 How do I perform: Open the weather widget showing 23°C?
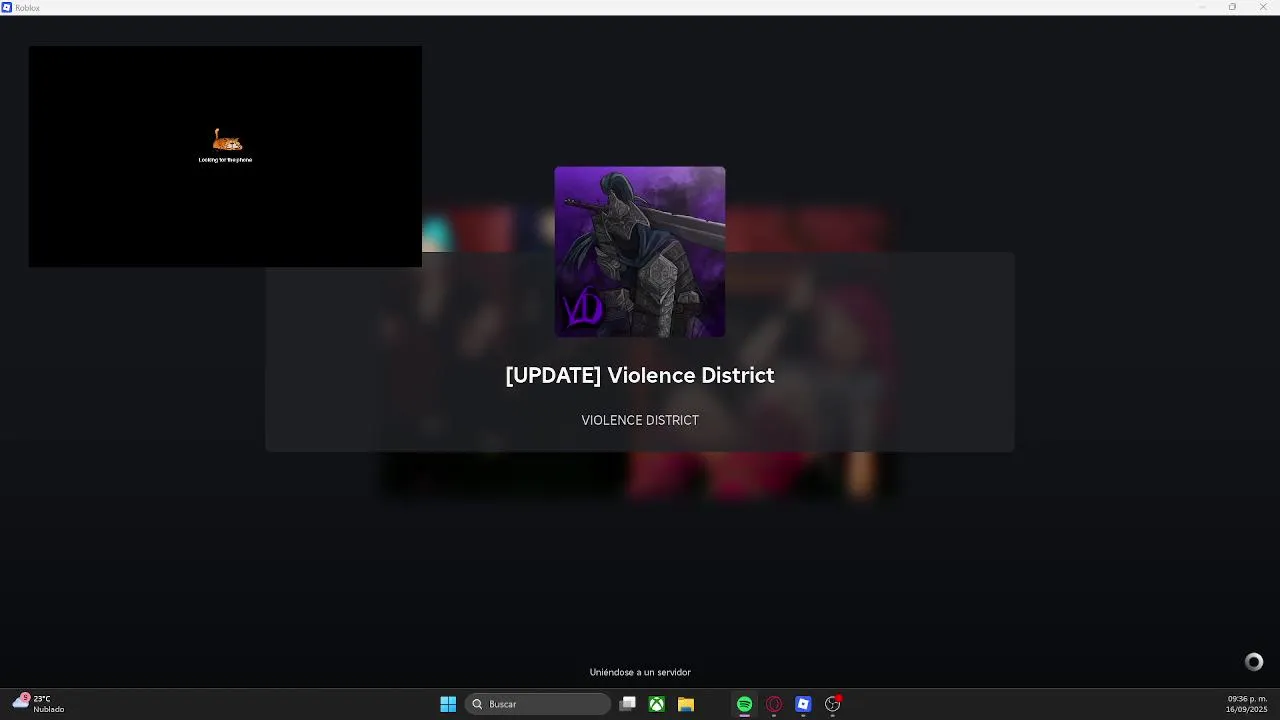click(39, 704)
